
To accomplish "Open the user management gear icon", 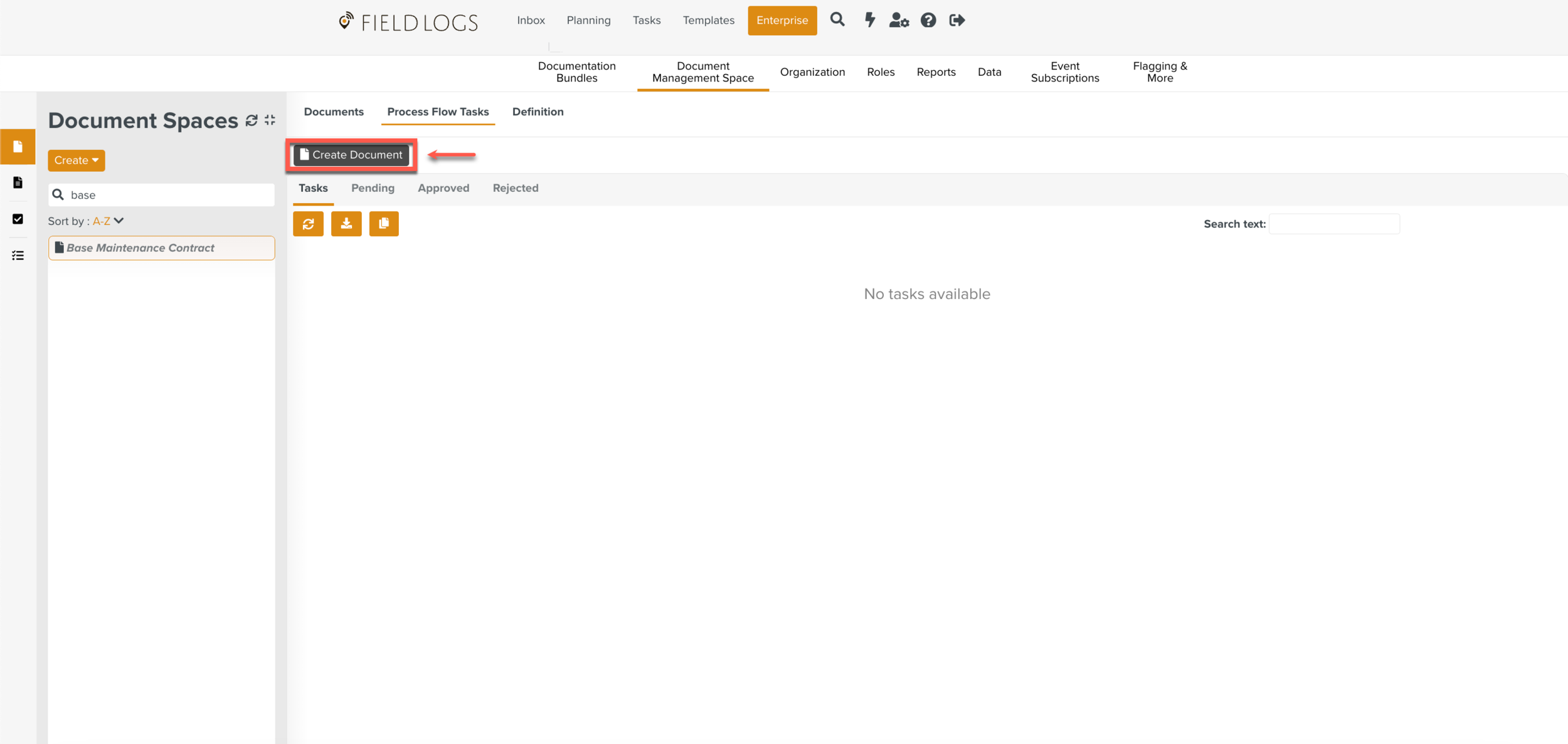I will pos(899,20).
